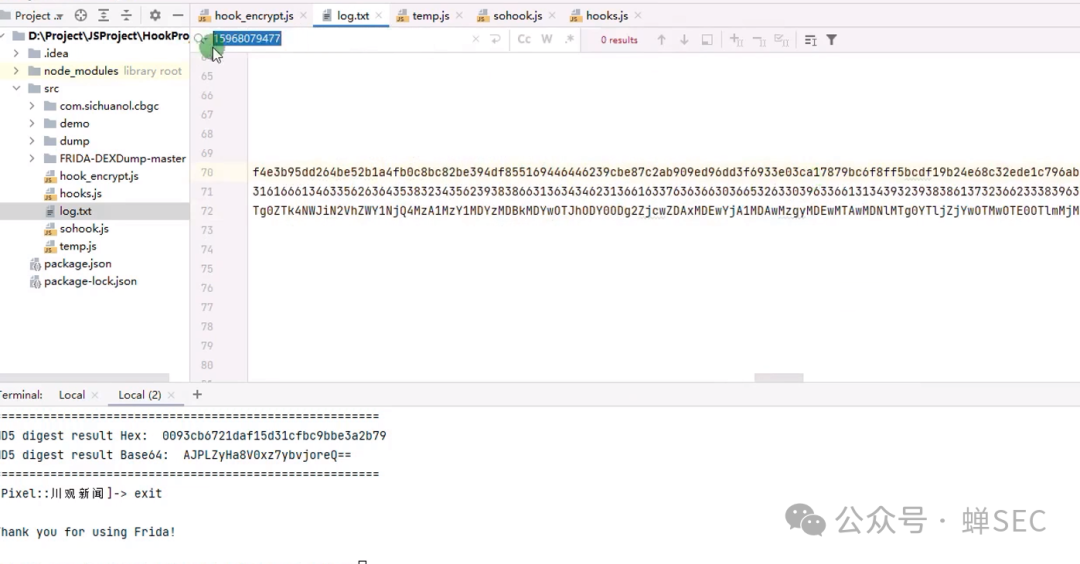This screenshot has height=564, width=1080.
Task: Click the Expand All icon in Project panel
Action: 103,15
